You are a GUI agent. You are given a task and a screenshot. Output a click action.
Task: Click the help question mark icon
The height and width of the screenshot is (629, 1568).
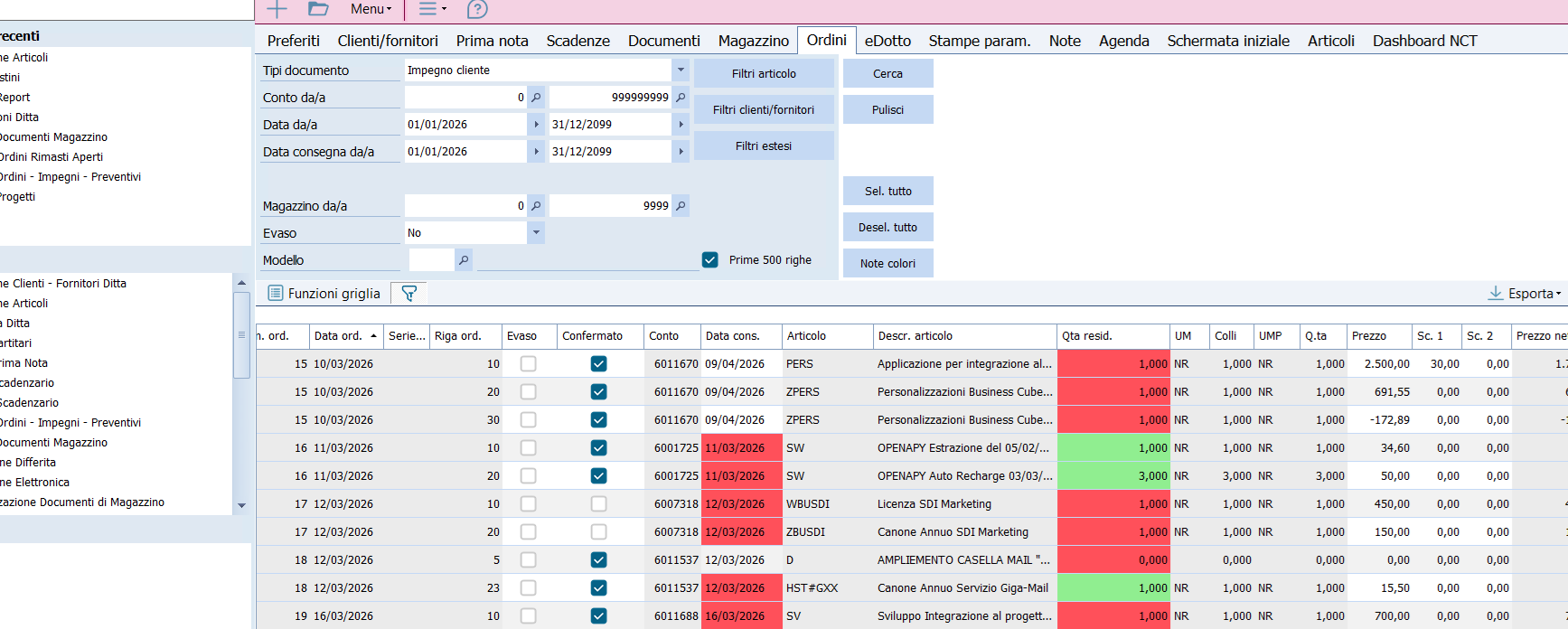coord(477,9)
